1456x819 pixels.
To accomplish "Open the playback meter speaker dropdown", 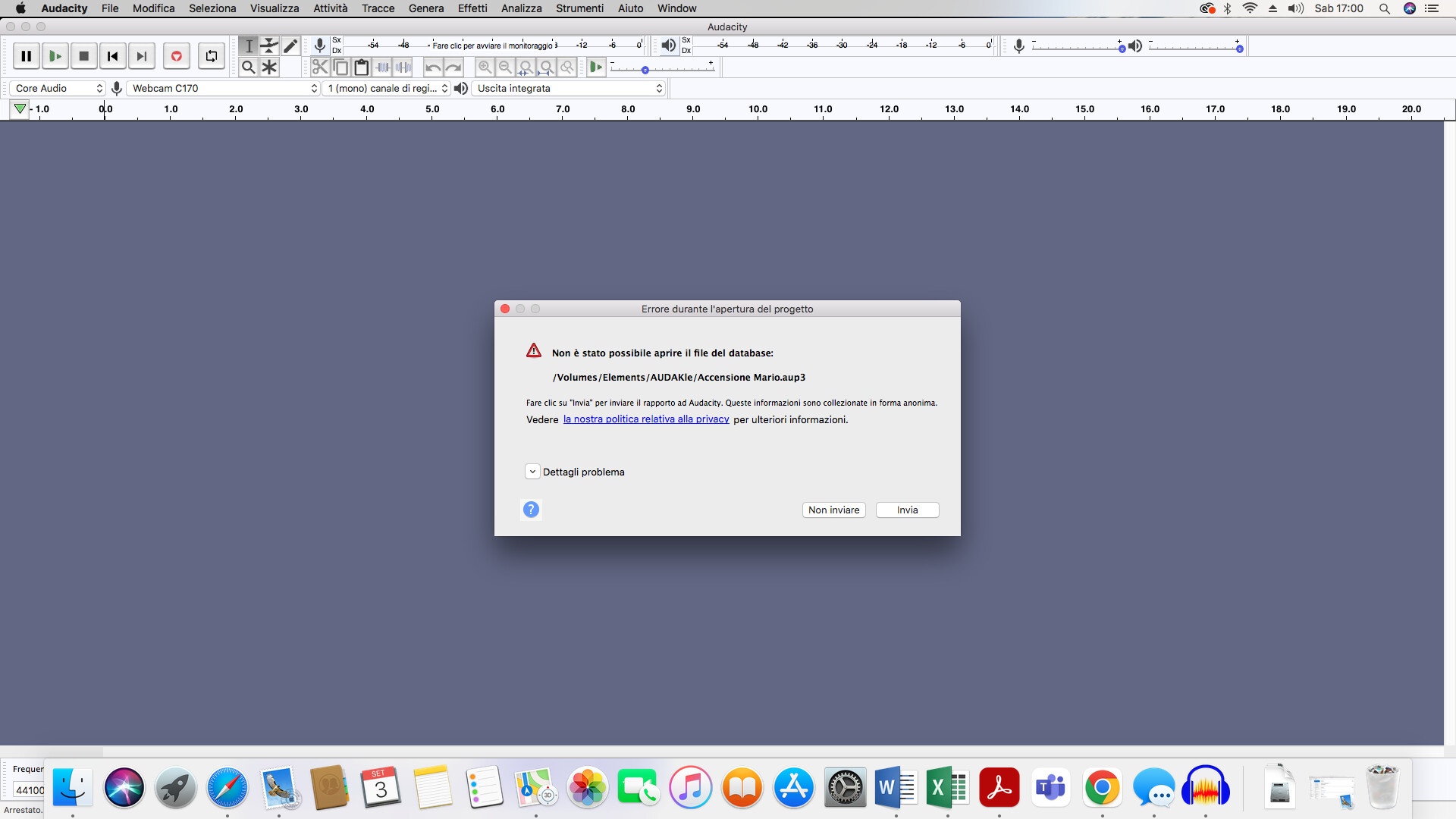I will point(668,46).
